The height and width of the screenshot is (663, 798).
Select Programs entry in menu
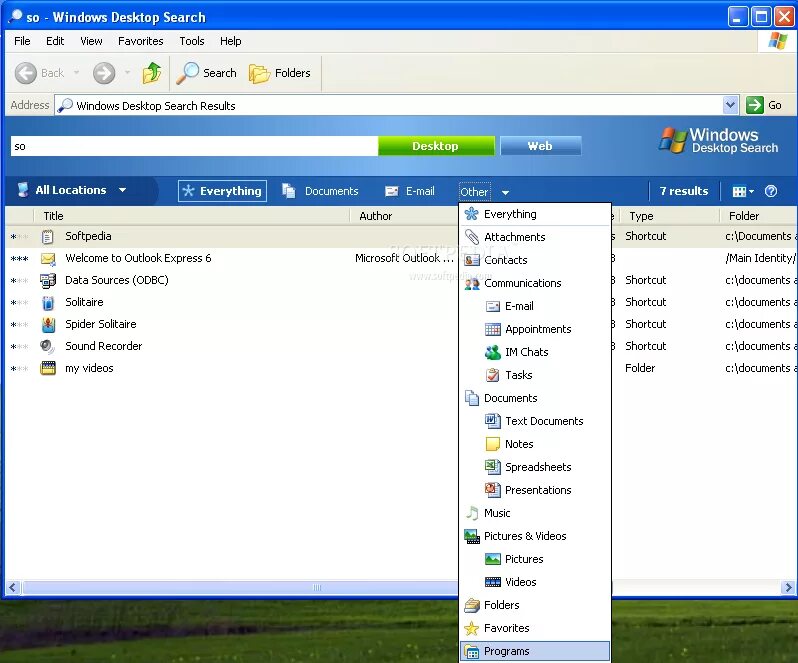pos(535,651)
